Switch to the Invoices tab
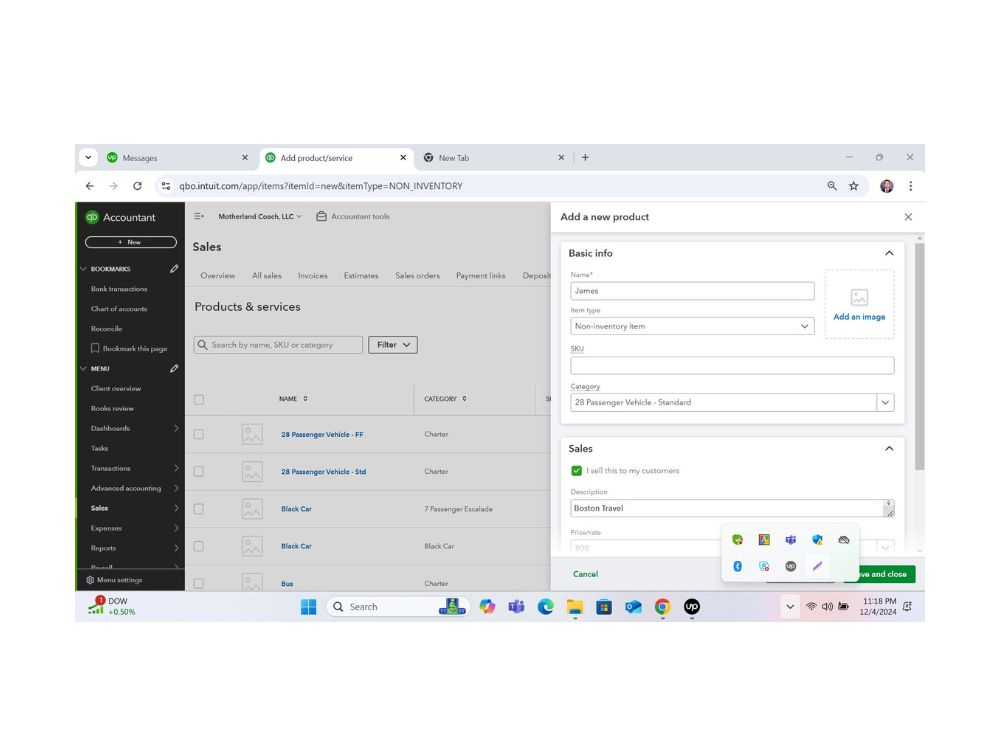This screenshot has height=750, width=1000. coord(312,276)
